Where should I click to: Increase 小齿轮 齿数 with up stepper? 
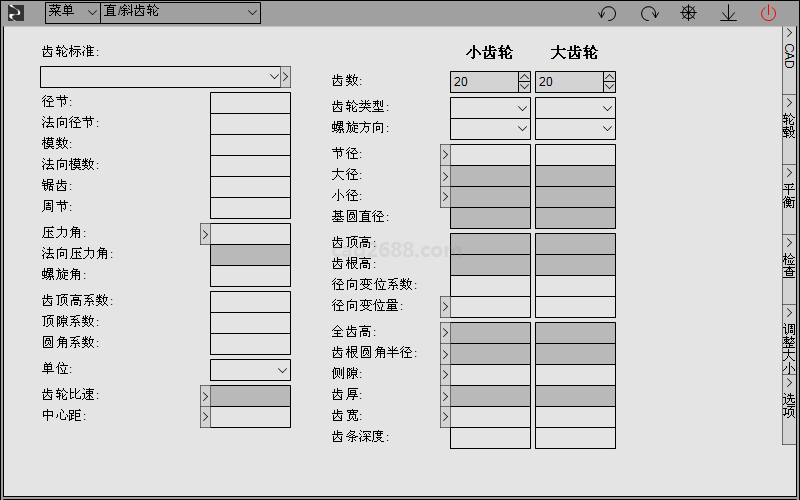click(x=524, y=77)
